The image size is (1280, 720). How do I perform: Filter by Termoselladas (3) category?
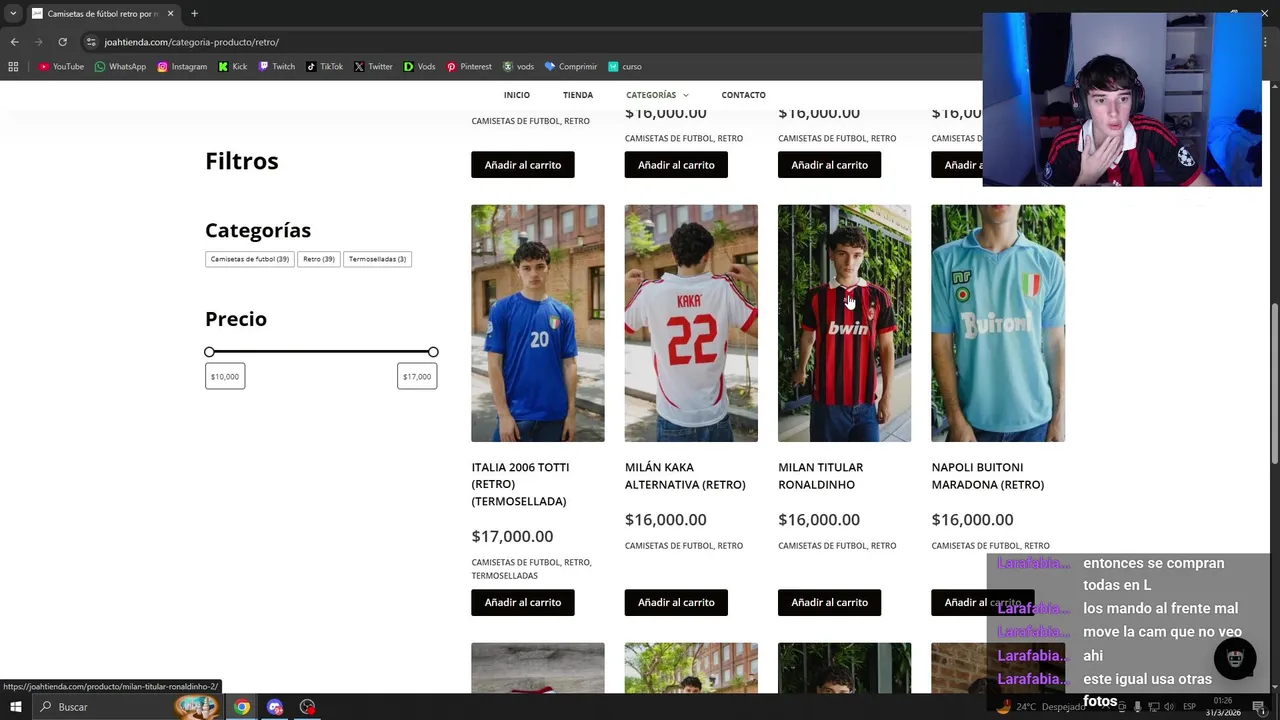[x=377, y=259]
